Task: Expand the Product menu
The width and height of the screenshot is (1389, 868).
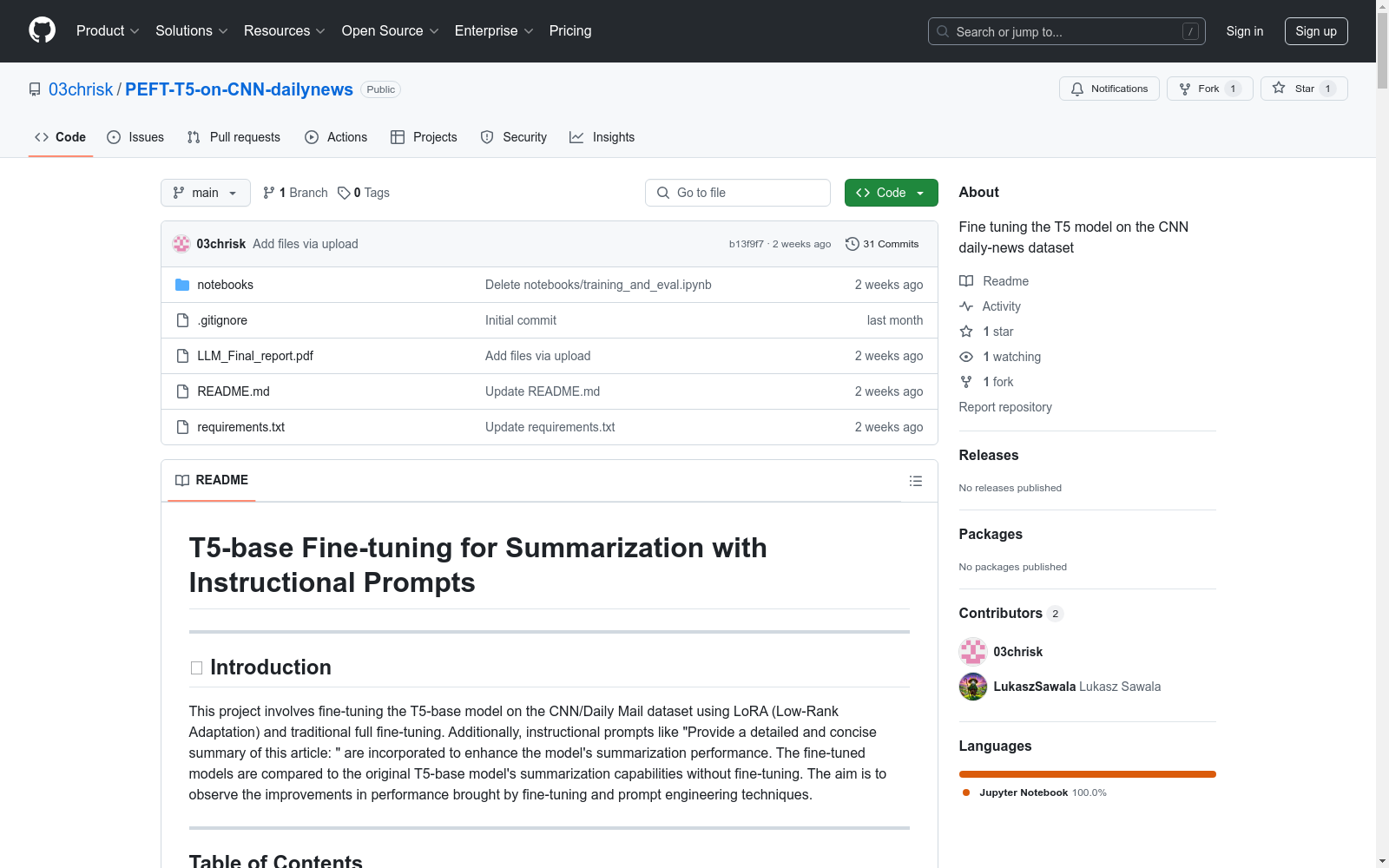Action: pyautogui.click(x=108, y=31)
